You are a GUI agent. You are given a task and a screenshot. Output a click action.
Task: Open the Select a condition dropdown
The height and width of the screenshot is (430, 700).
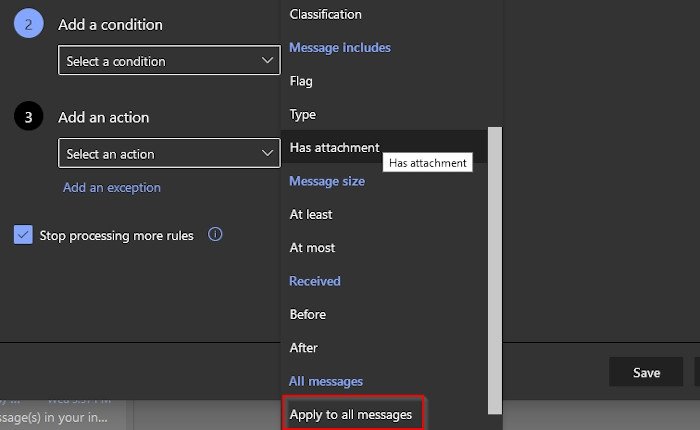(x=168, y=61)
